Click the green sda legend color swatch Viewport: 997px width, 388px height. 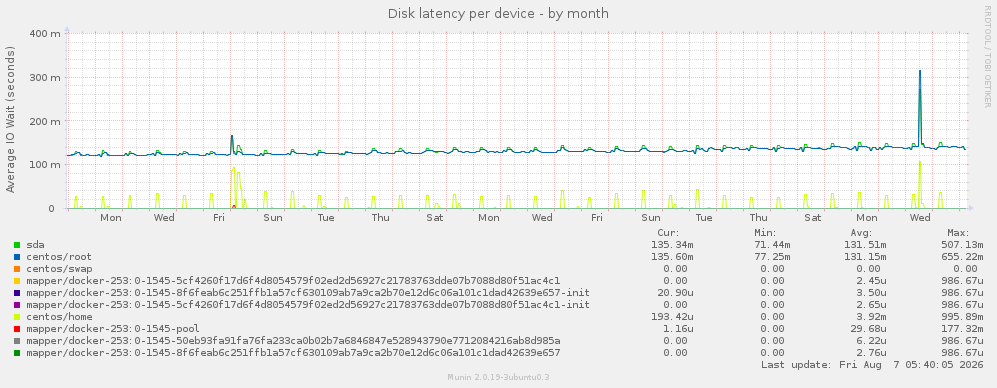[x=17, y=245]
